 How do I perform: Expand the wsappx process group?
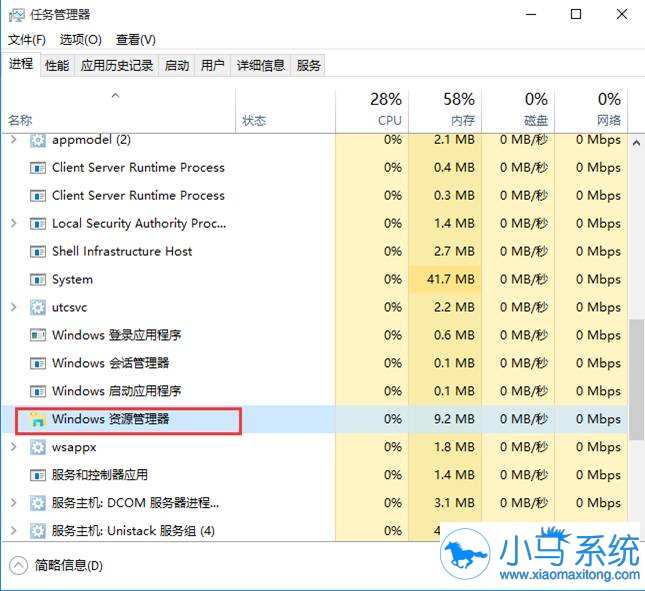tap(14, 447)
